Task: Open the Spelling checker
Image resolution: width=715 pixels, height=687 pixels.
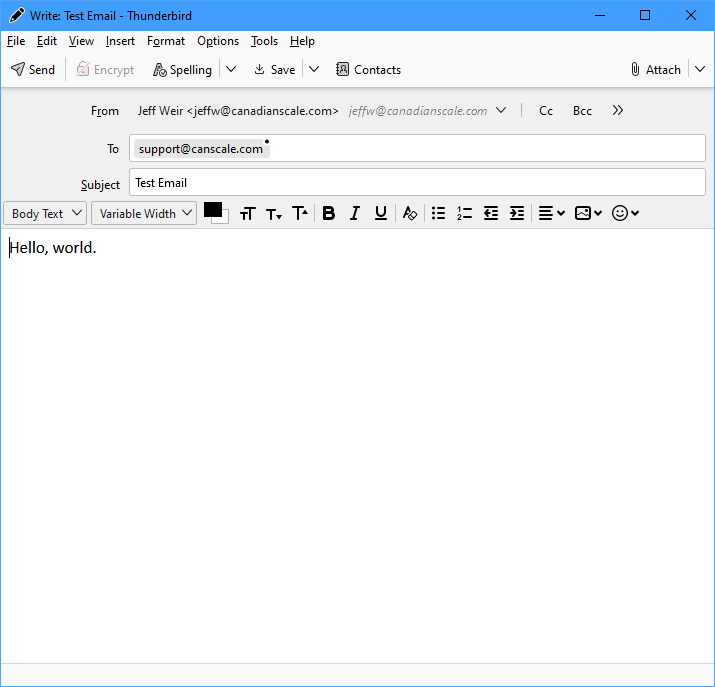Action: [x=182, y=70]
